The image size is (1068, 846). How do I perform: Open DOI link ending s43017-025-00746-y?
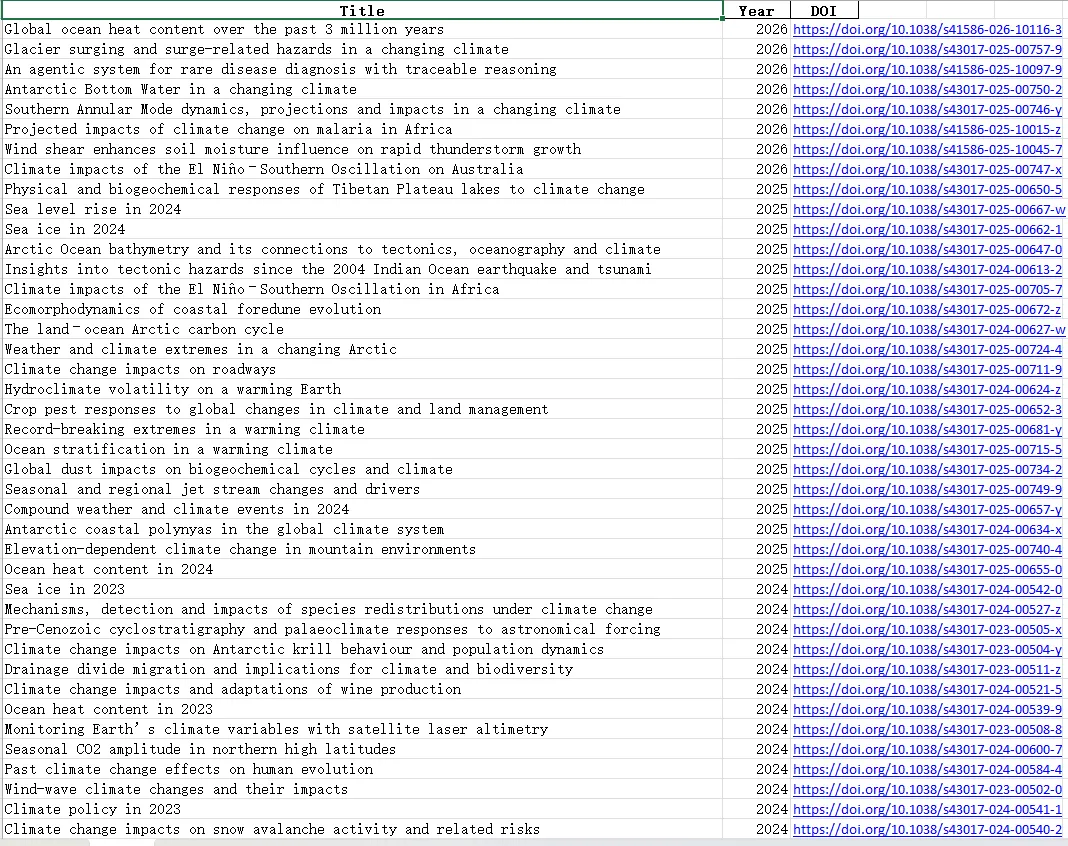click(927, 110)
